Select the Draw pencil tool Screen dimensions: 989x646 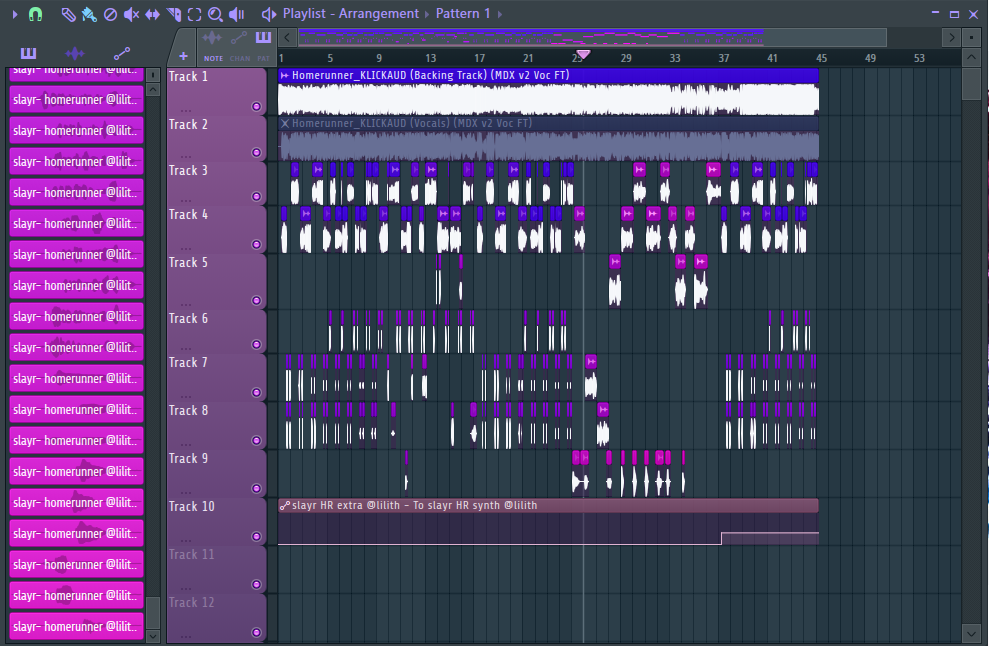(68, 14)
